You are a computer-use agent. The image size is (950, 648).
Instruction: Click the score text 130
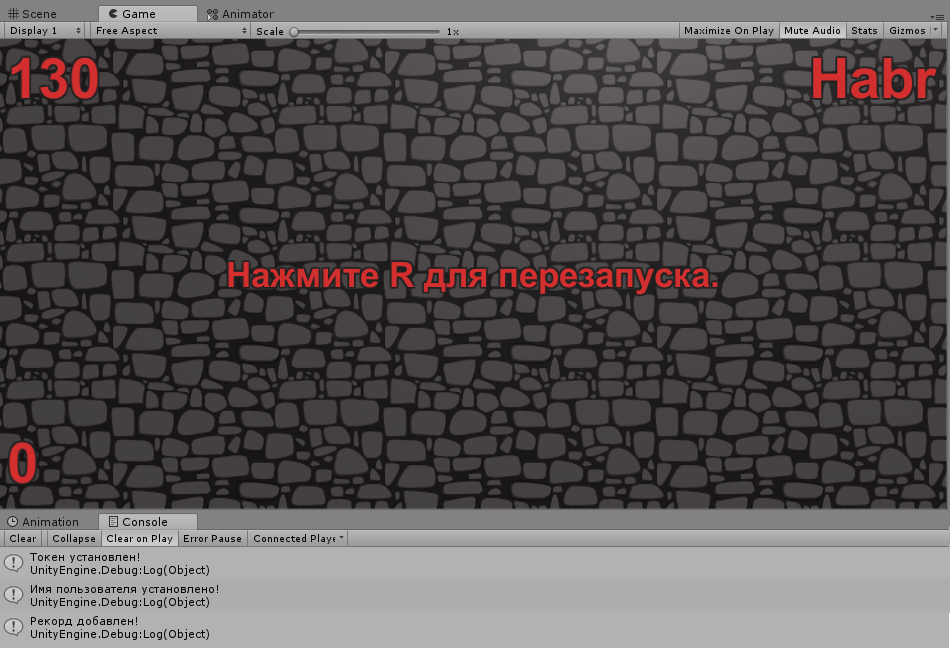pyautogui.click(x=55, y=79)
